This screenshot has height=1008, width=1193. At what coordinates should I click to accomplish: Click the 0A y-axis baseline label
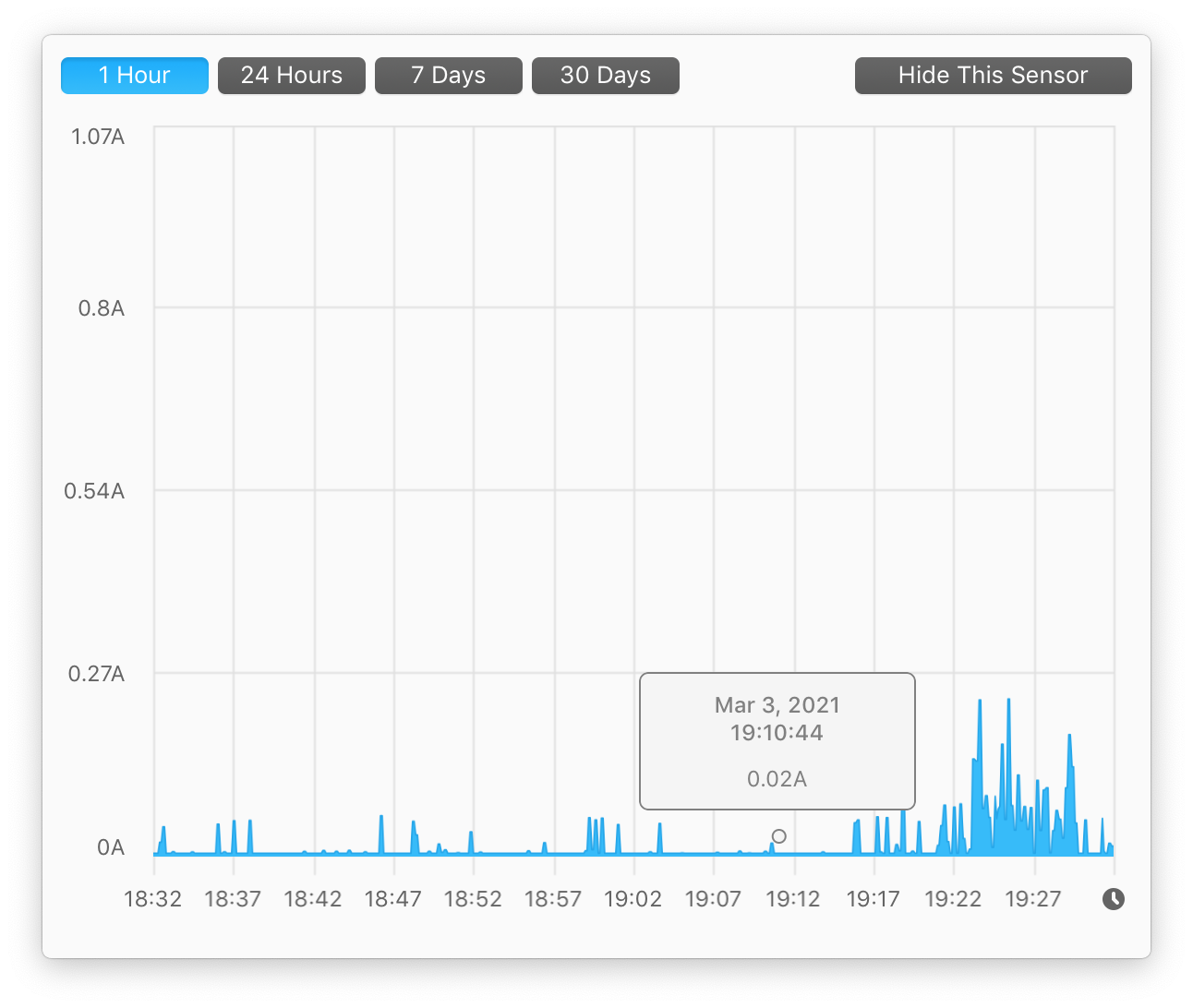[111, 847]
